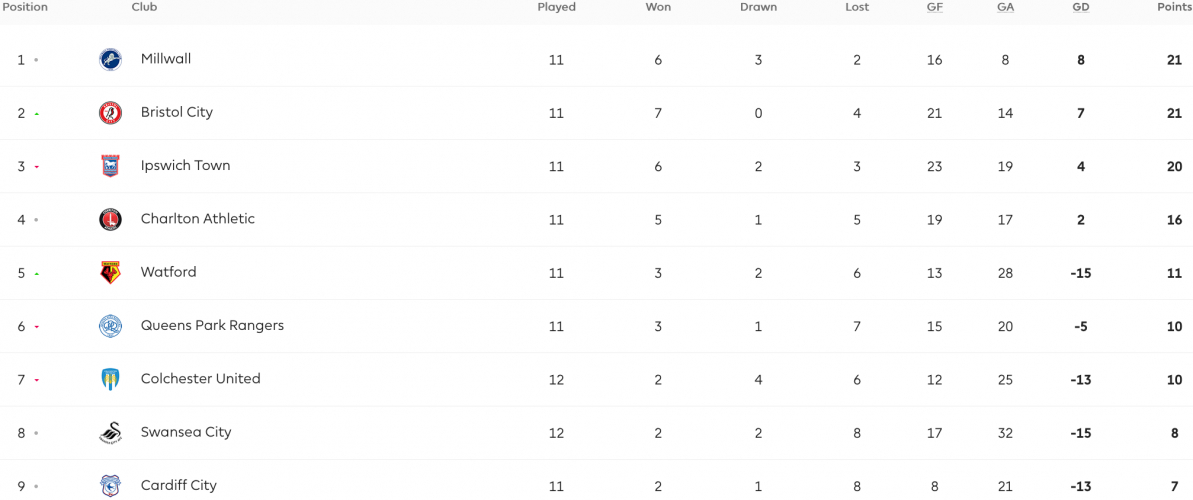
Task: Click the Charlton Athletic club crest
Action: (x=110, y=219)
